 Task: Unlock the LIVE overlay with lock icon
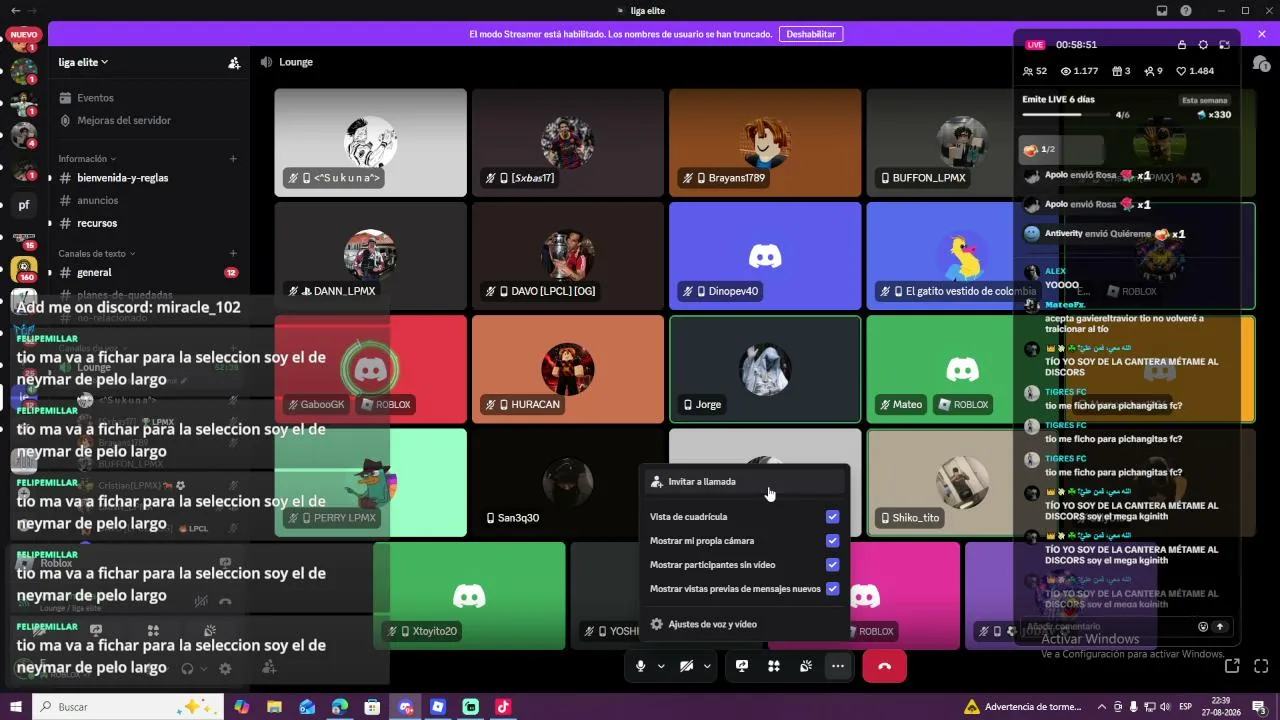pos(1182,45)
